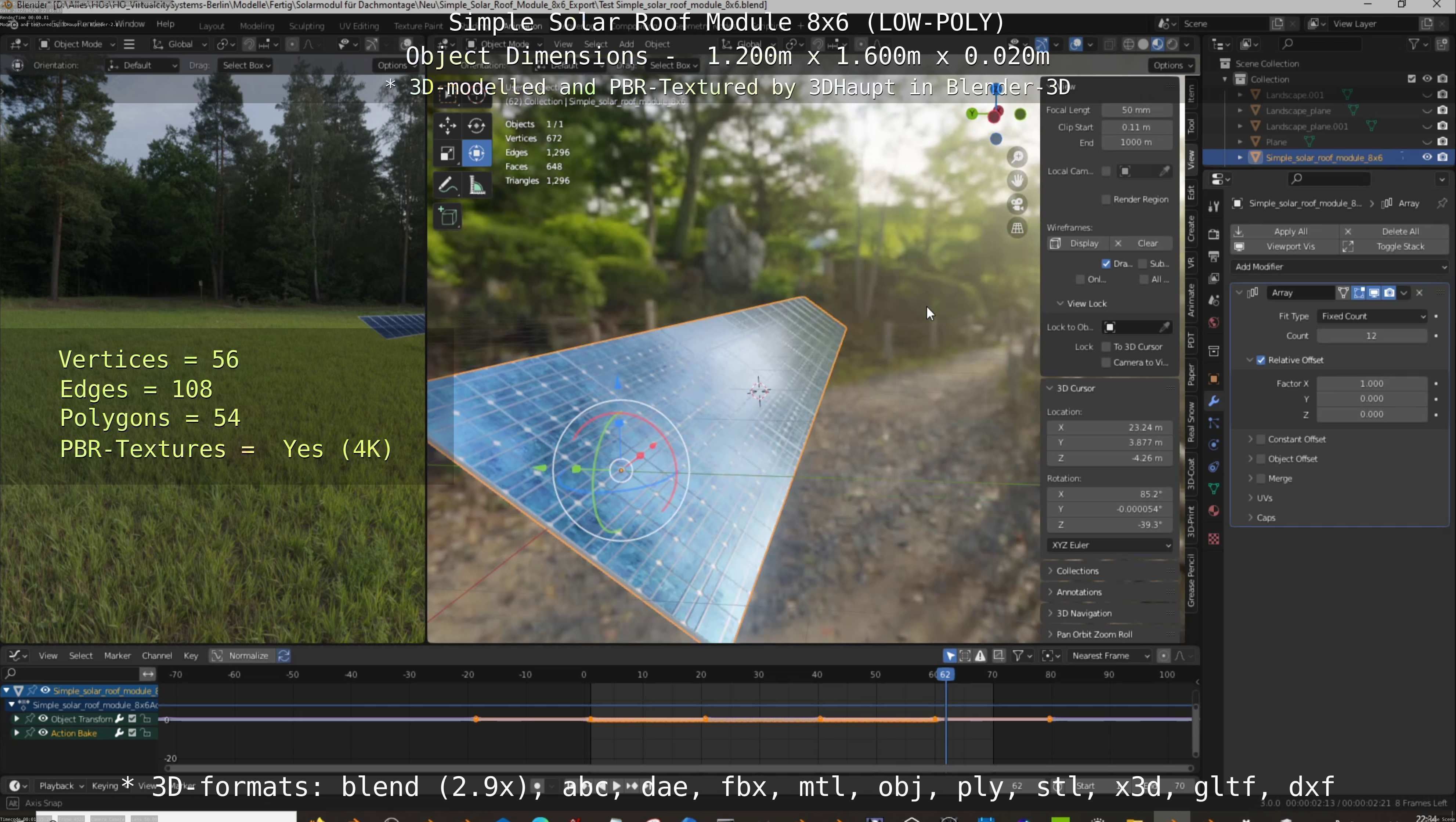Toggle Lock To 3D Cursor checkbox

[1106, 347]
